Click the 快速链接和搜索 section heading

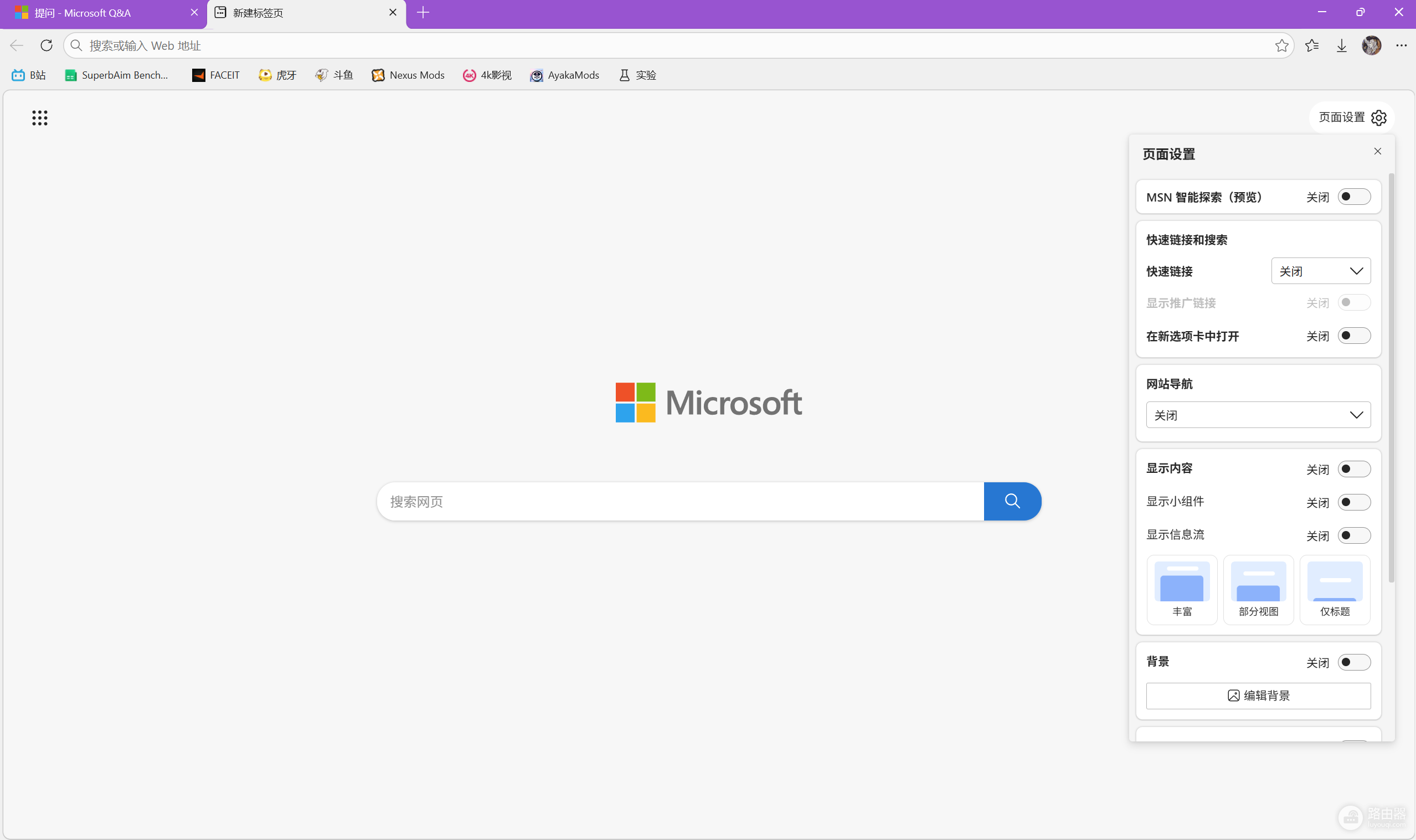coord(1187,240)
